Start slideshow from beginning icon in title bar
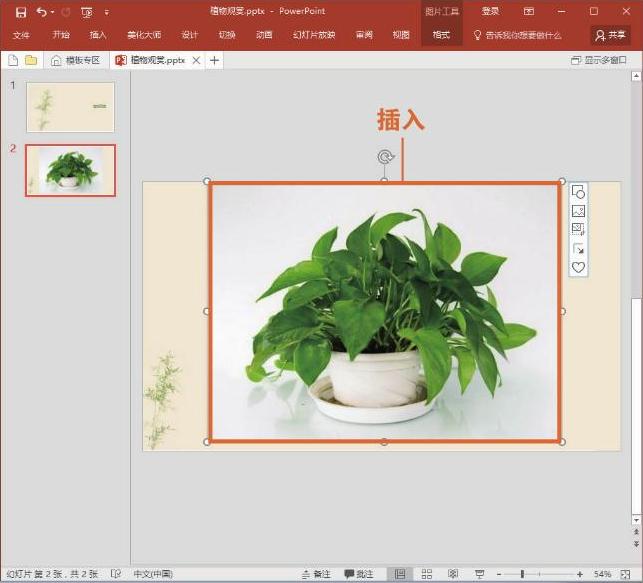This screenshot has height=583, width=643. (x=87, y=13)
